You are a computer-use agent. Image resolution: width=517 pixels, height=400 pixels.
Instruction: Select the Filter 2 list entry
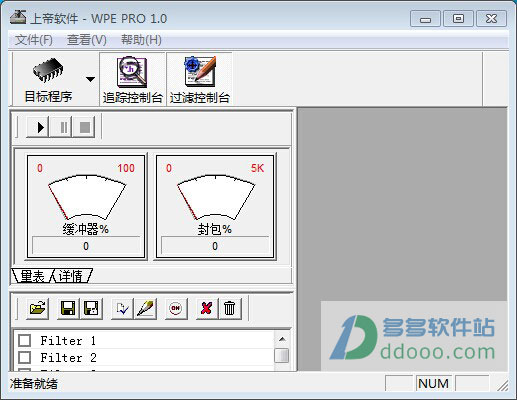coord(144,357)
